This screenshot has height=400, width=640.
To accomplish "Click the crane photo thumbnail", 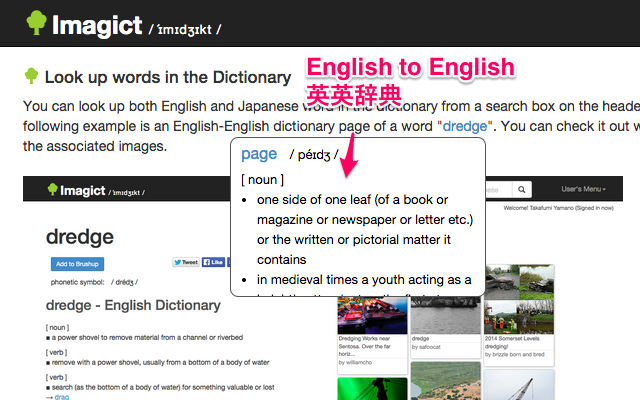I will (519, 385).
